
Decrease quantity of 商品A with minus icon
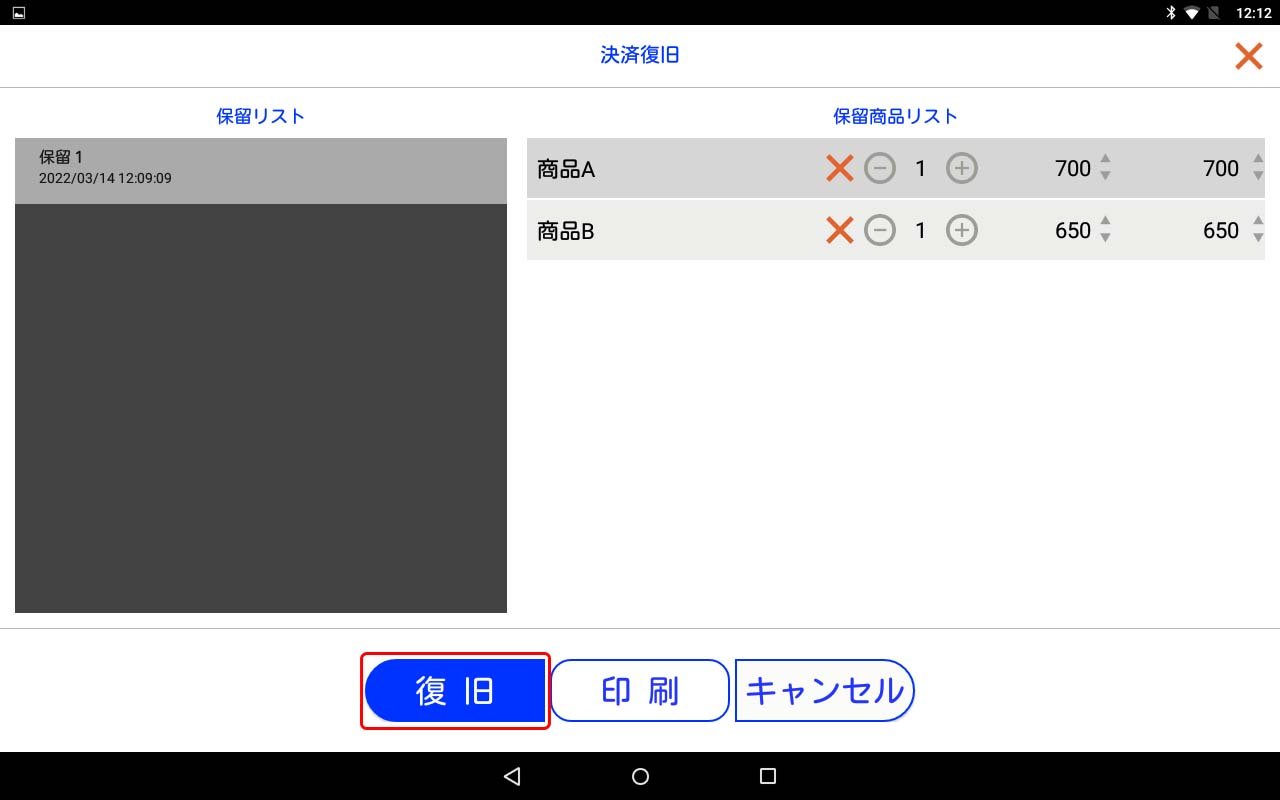[x=880, y=169]
